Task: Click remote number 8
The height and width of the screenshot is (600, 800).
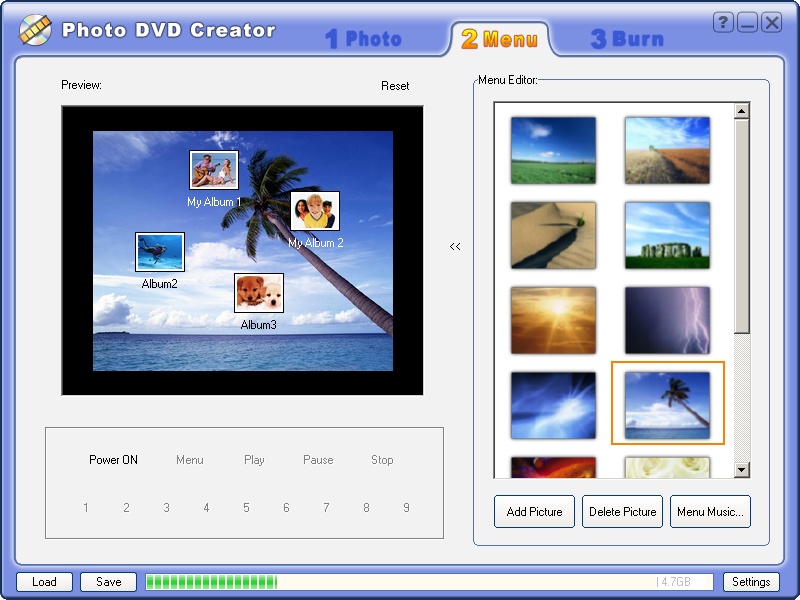Action: 366,508
